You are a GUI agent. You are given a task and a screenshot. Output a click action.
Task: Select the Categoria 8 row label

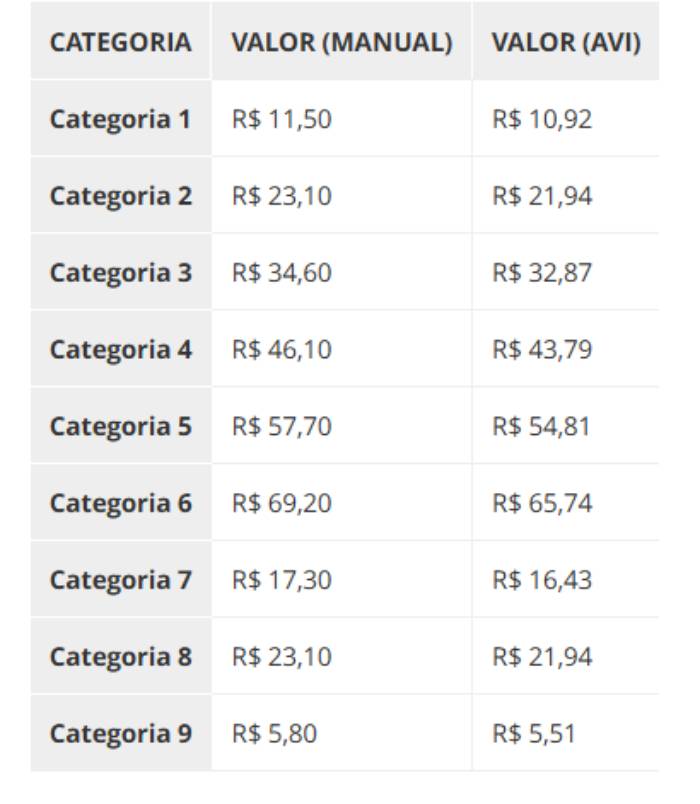coord(121,657)
